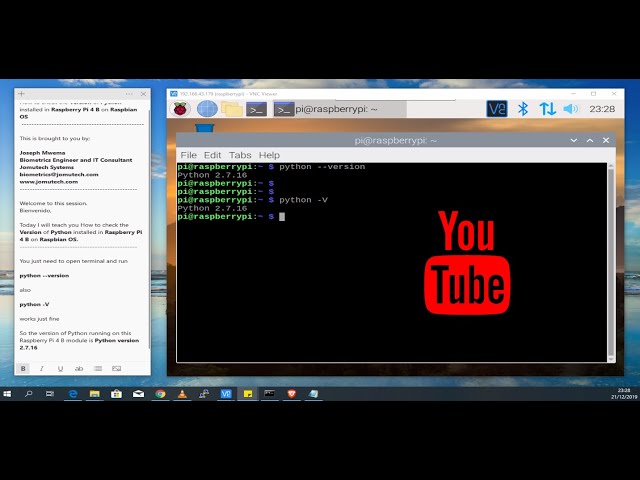Open the File Manager folder icon in Pi panel

232,109
